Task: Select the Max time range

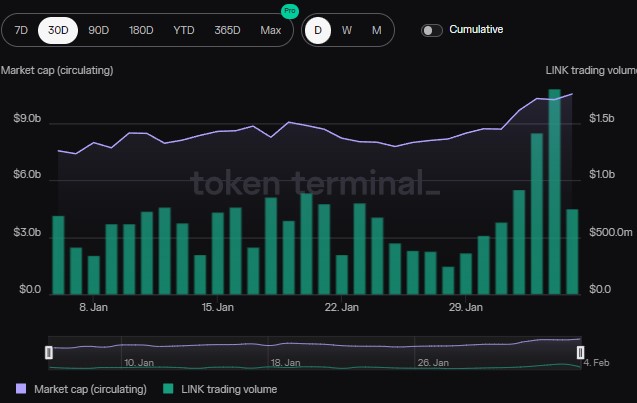Action: coord(271,30)
